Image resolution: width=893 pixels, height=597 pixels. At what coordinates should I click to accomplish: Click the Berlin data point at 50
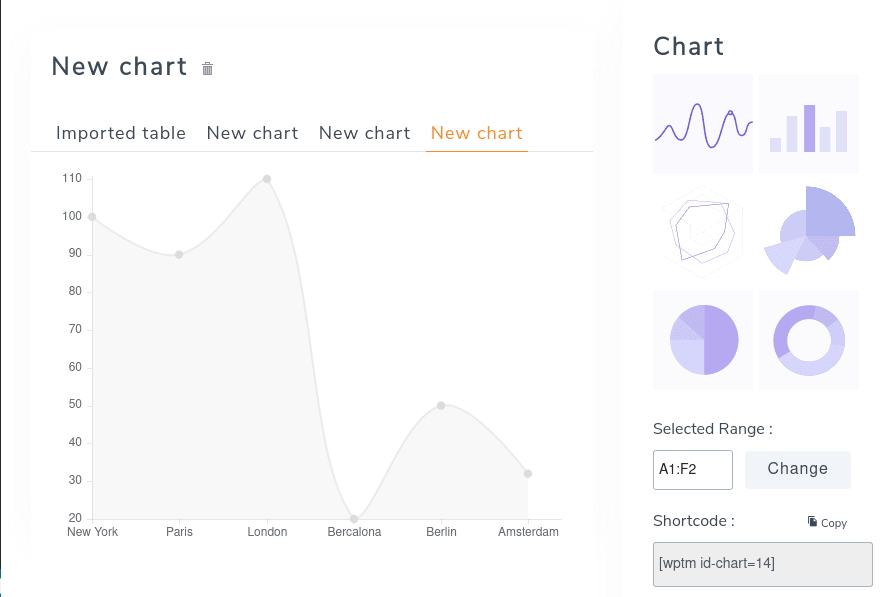click(441, 406)
